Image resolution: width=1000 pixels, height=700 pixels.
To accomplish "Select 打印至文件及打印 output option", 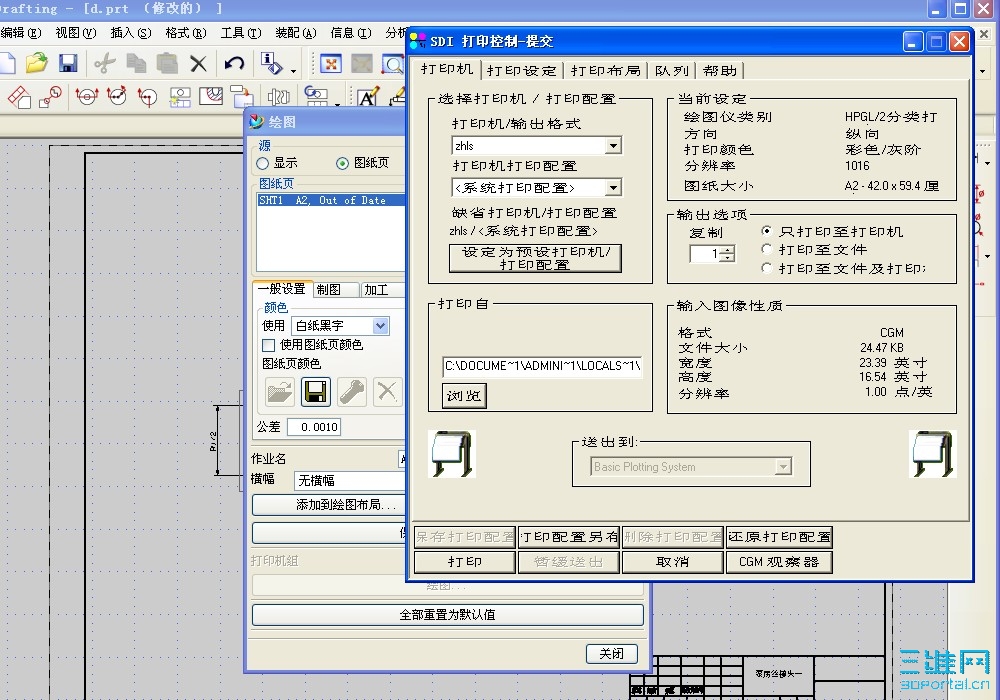I will (767, 268).
